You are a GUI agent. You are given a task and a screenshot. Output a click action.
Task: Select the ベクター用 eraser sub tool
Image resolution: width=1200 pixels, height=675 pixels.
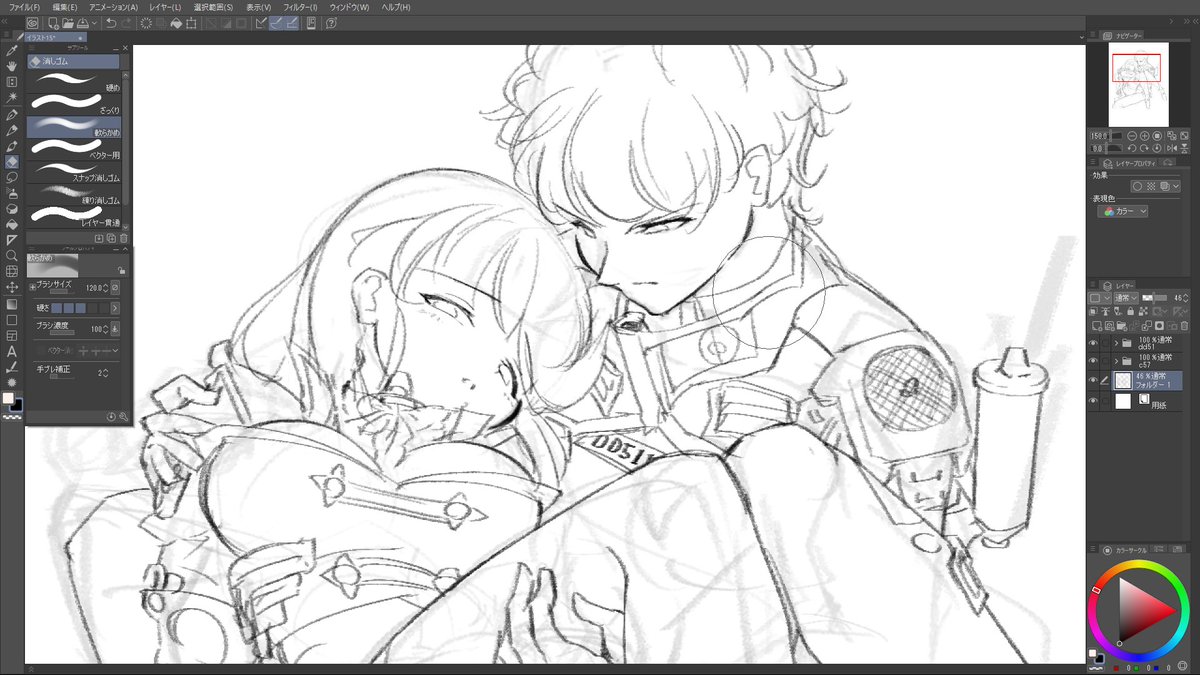click(73, 148)
